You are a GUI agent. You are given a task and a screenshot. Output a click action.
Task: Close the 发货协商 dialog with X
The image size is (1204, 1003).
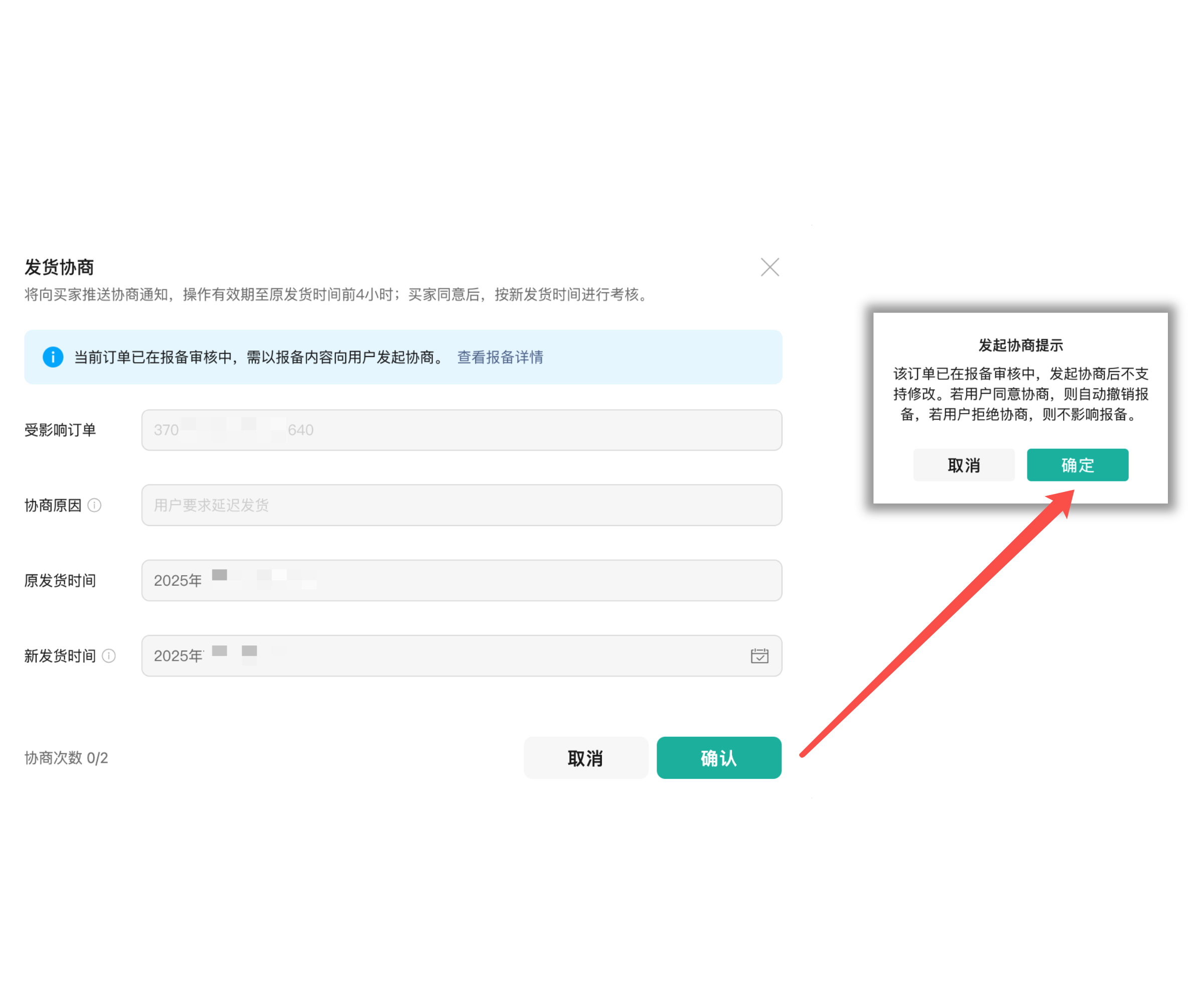pos(770,267)
